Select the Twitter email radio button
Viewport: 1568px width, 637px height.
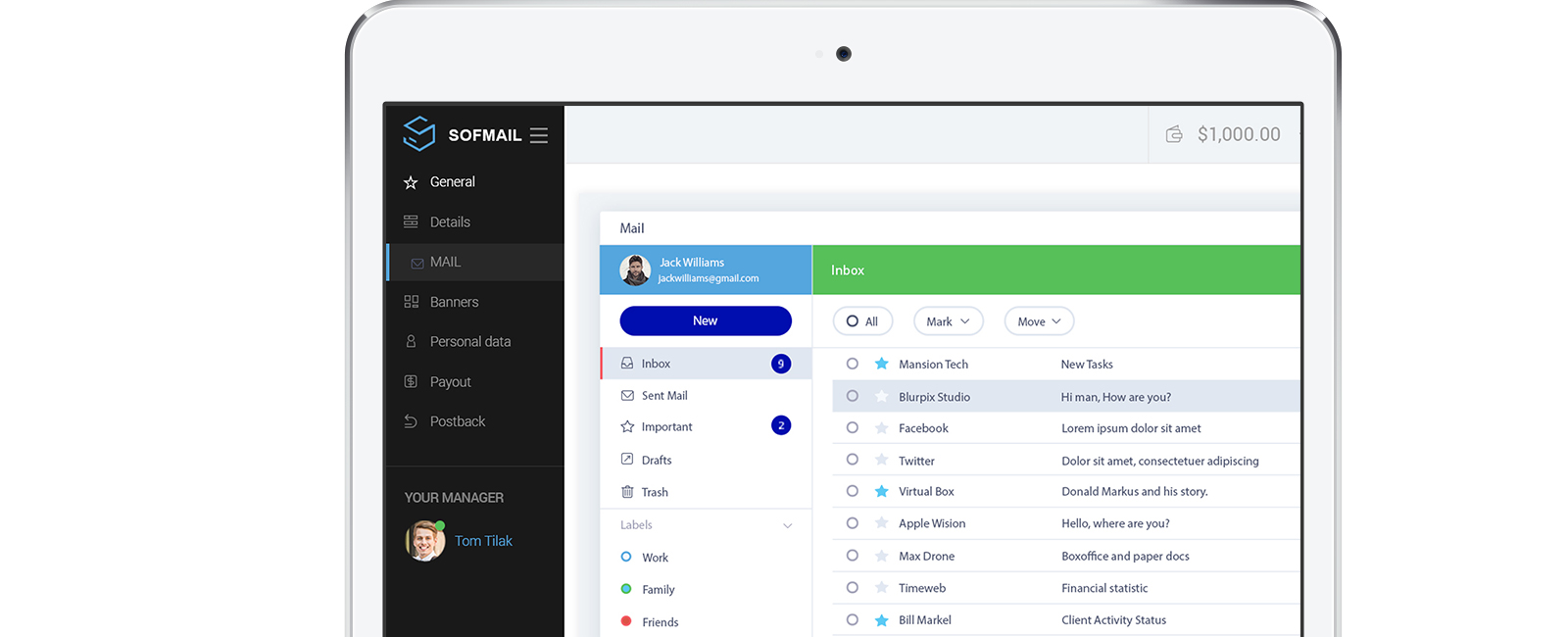pyautogui.click(x=853, y=460)
